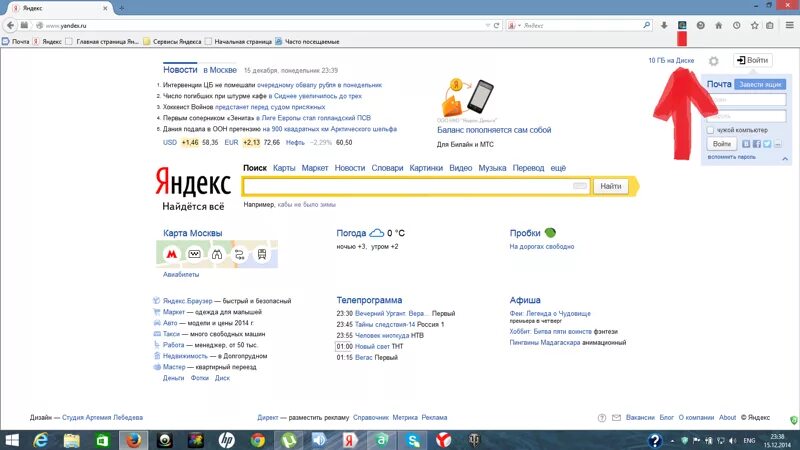Switch to the Видео service tab
800x450 pixels.
(x=461, y=168)
